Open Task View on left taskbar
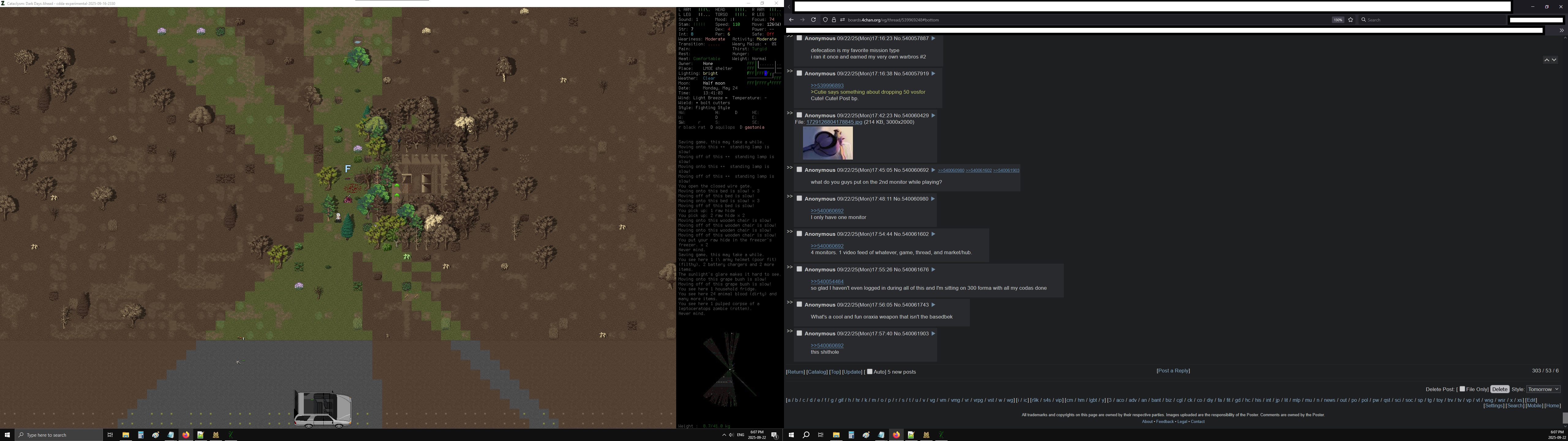Screen dimensions: 1568x441 click(110, 435)
